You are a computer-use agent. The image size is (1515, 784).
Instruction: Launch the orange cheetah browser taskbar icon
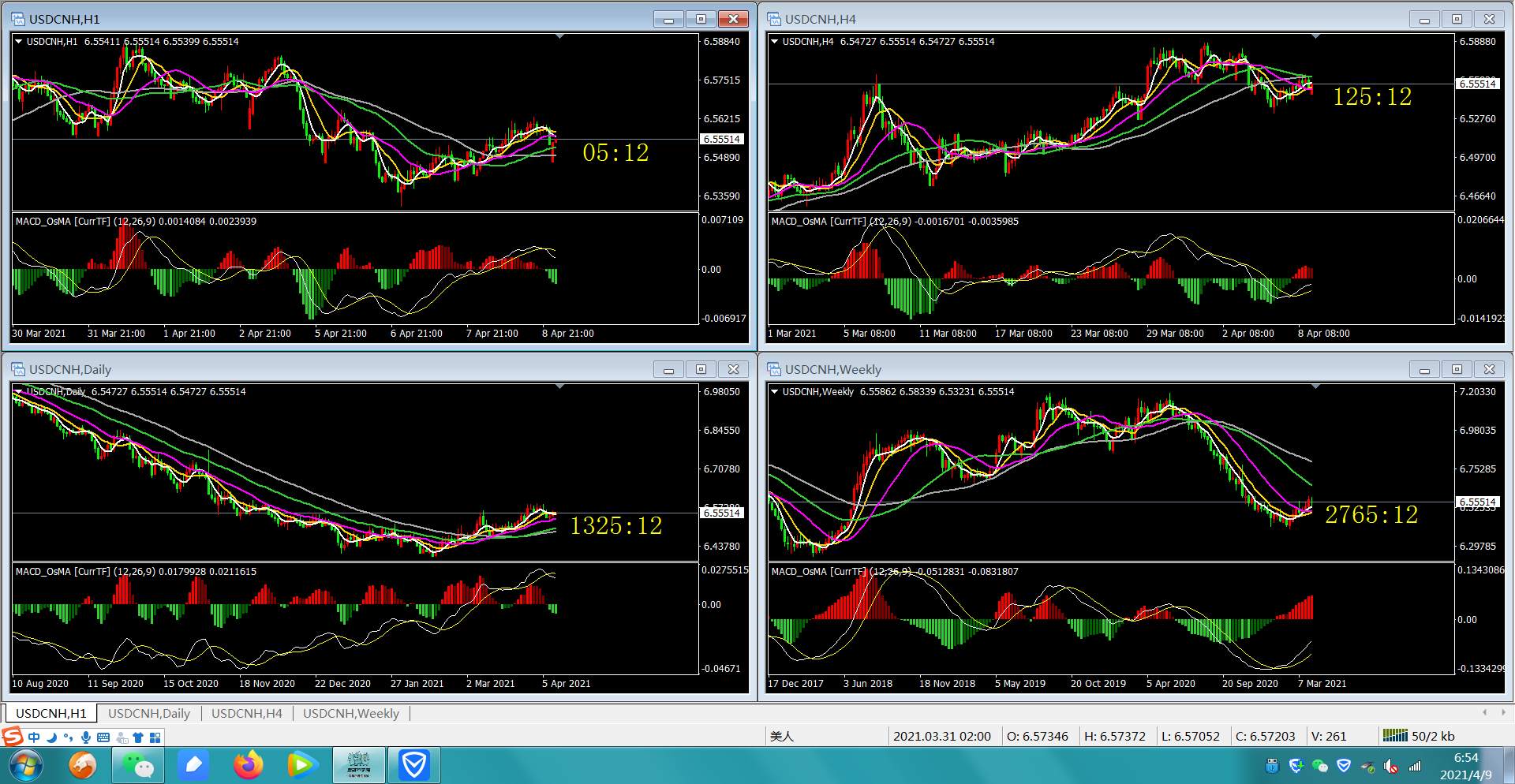(x=83, y=765)
